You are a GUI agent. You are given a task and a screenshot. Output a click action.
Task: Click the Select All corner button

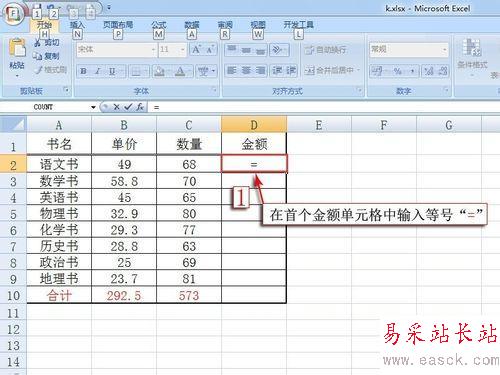(x=13, y=124)
